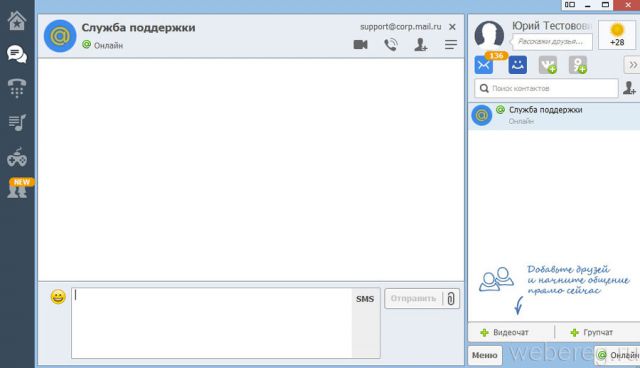Open the phone dialer icon in sidebar
Image resolution: width=640 pixels, height=368 pixels.
pos(17,88)
